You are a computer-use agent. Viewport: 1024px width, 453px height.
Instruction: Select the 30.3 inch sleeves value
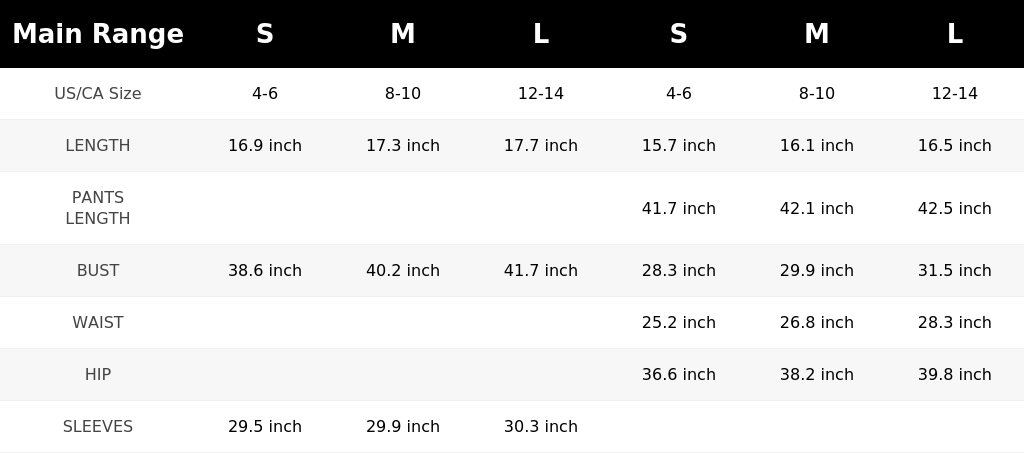[541, 427]
